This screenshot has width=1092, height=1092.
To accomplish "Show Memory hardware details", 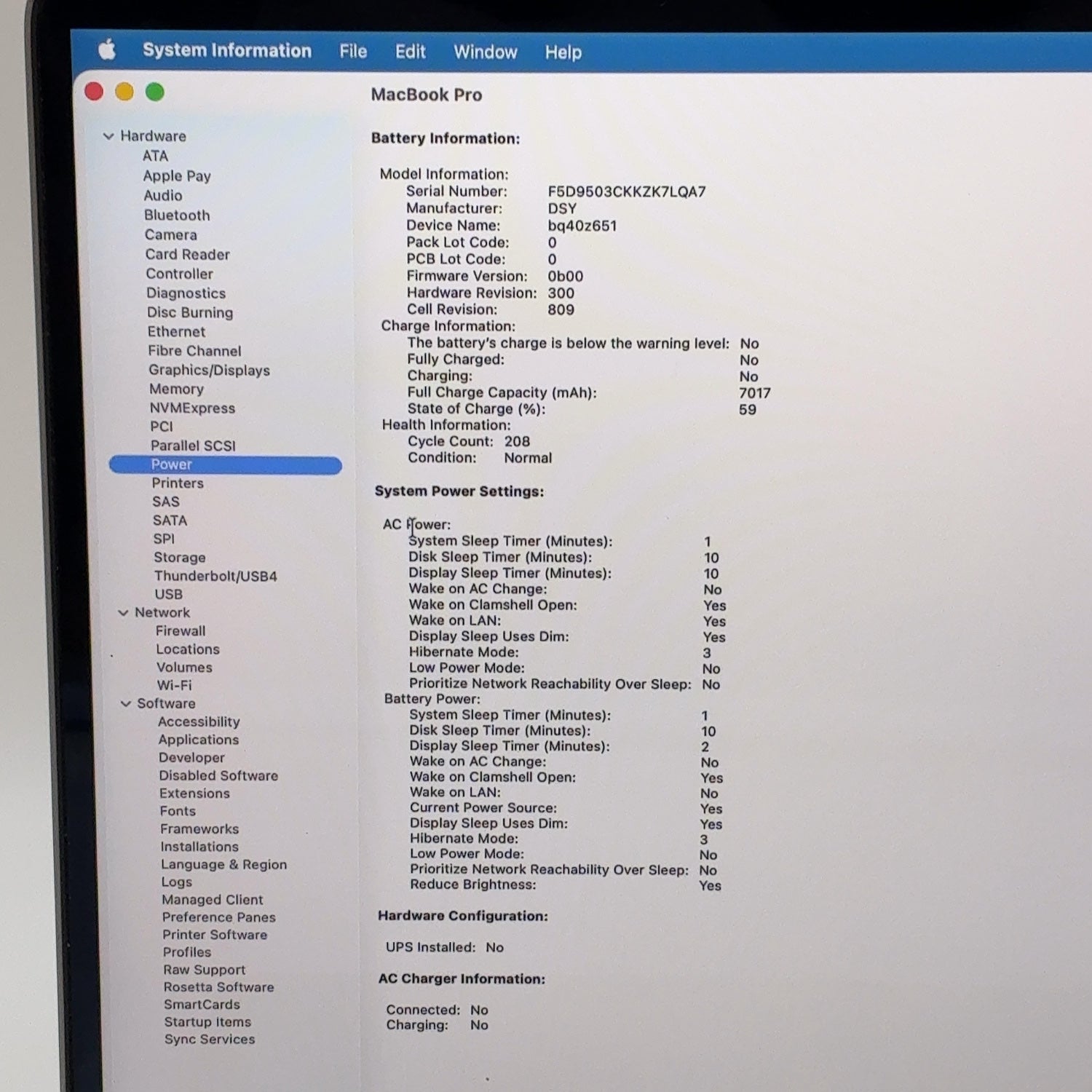I will [176, 389].
